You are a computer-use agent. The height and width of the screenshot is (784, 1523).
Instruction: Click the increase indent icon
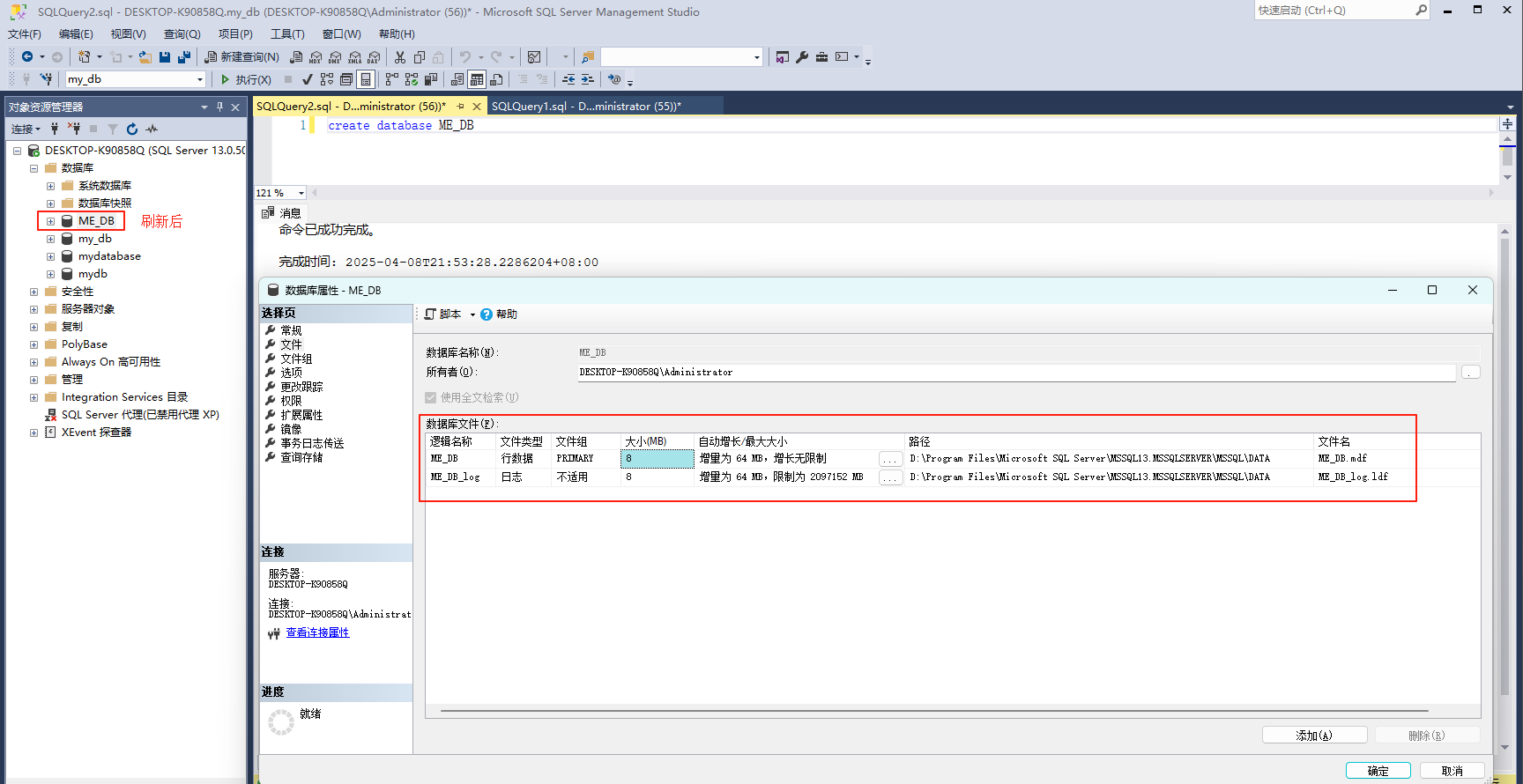588,79
